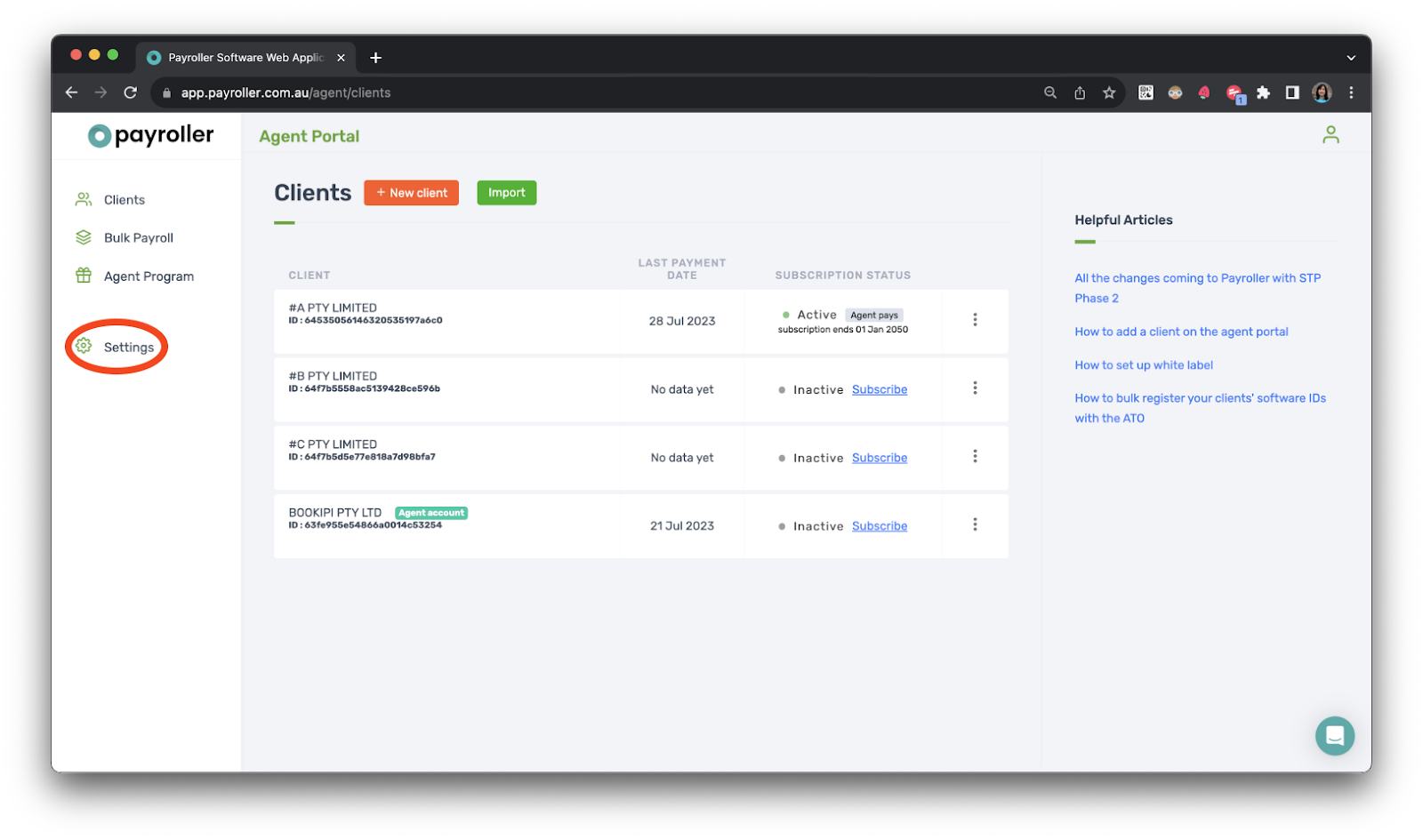1423x840 pixels.
Task: Click the Agent Portal heading
Action: click(x=310, y=137)
